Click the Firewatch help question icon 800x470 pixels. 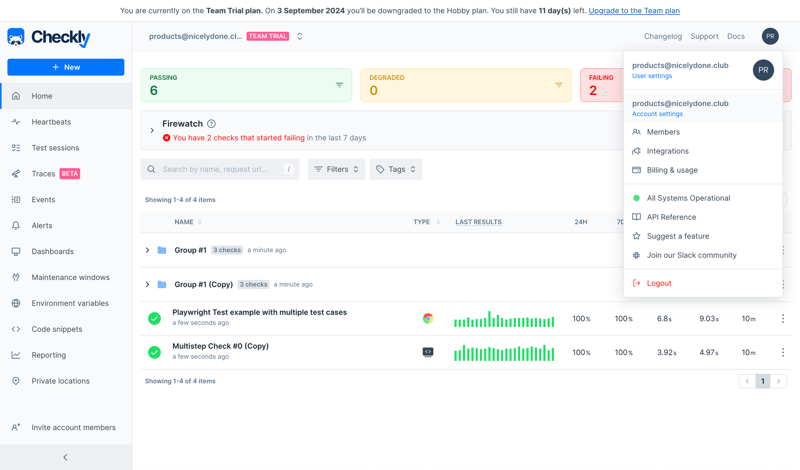click(x=212, y=123)
